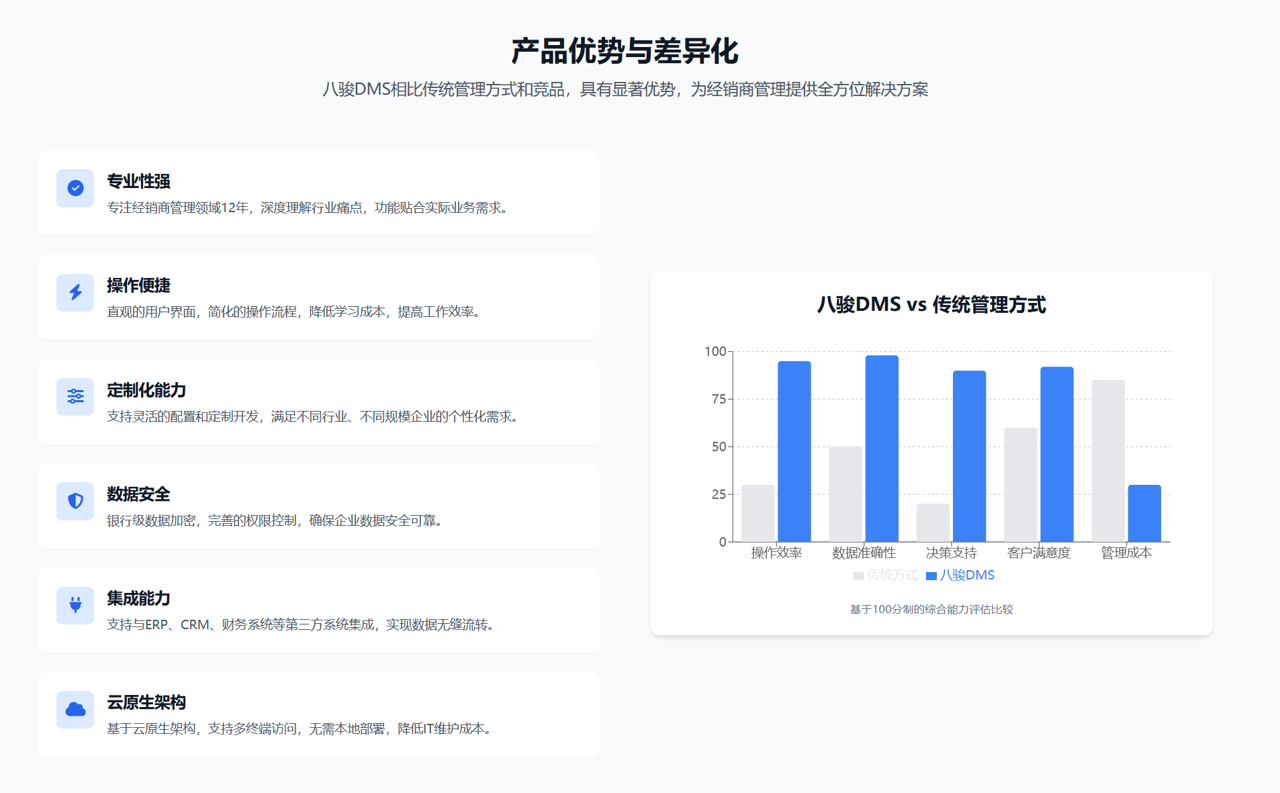
Task: Open the 云原生架构 card heading
Action: coord(147,702)
